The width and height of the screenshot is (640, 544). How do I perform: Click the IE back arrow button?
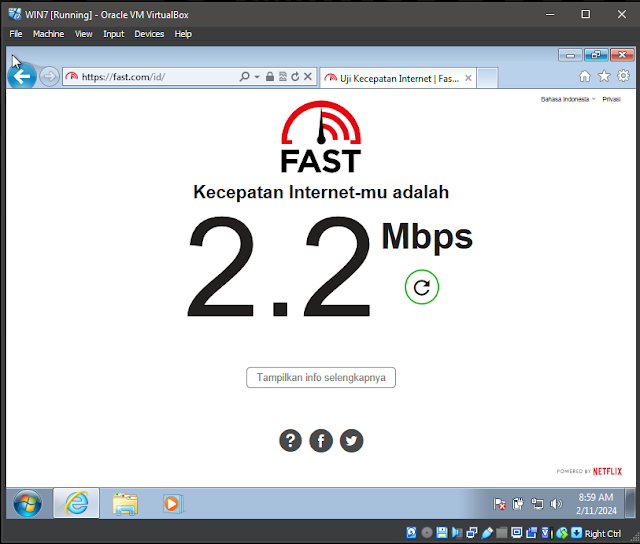(22, 76)
